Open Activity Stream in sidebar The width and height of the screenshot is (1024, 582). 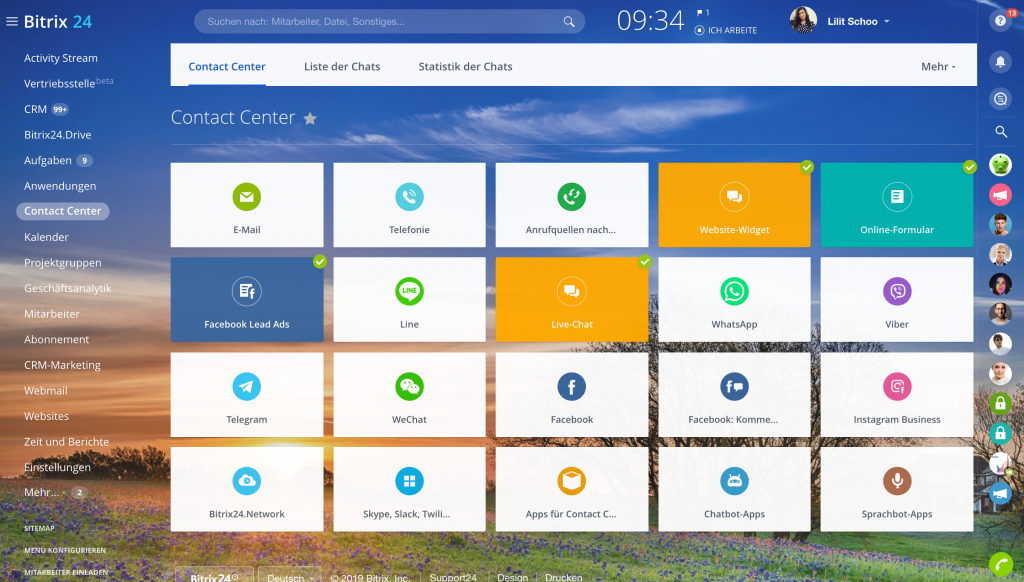tap(61, 58)
